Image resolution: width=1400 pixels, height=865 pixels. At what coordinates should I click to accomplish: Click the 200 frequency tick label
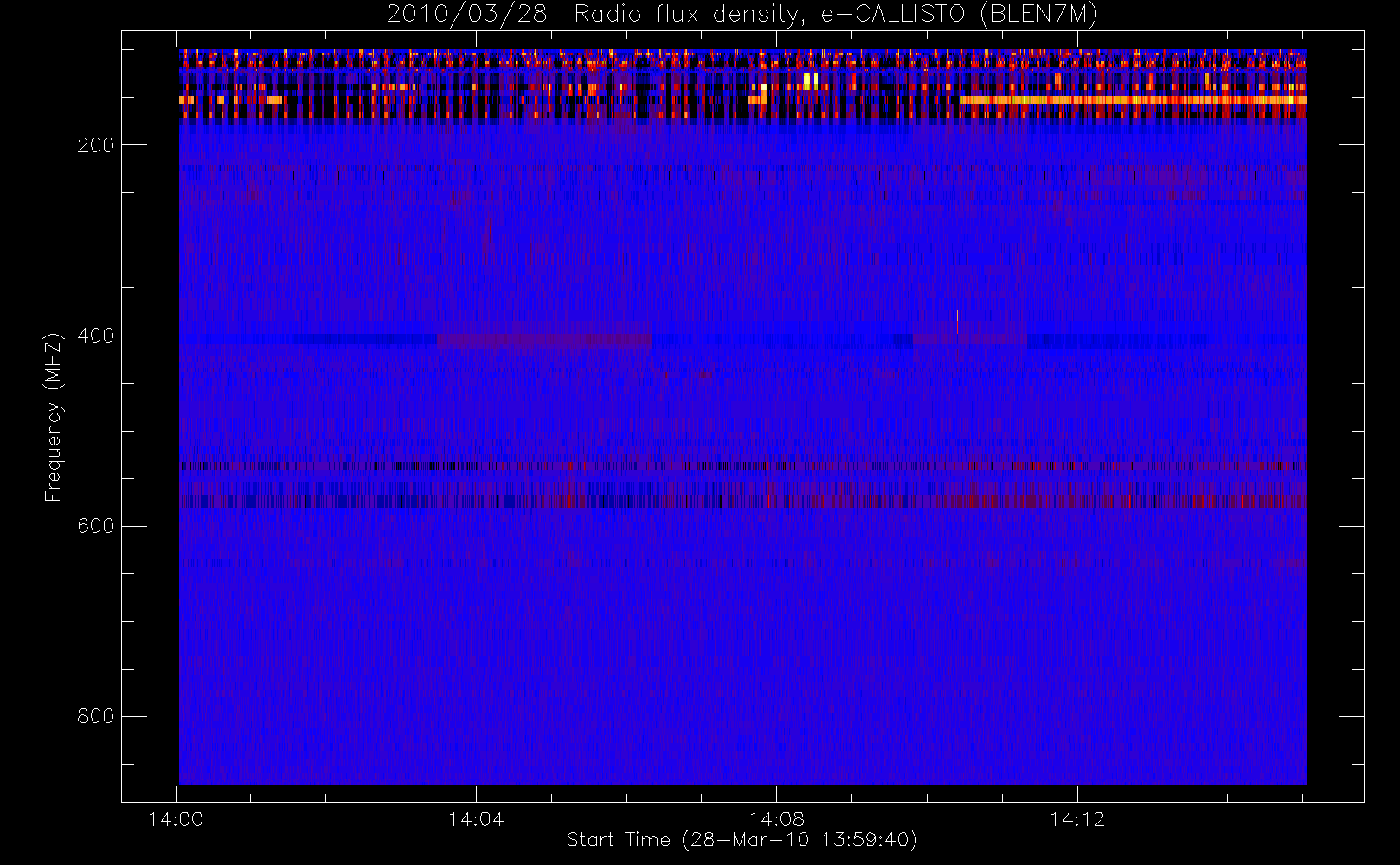pos(95,145)
